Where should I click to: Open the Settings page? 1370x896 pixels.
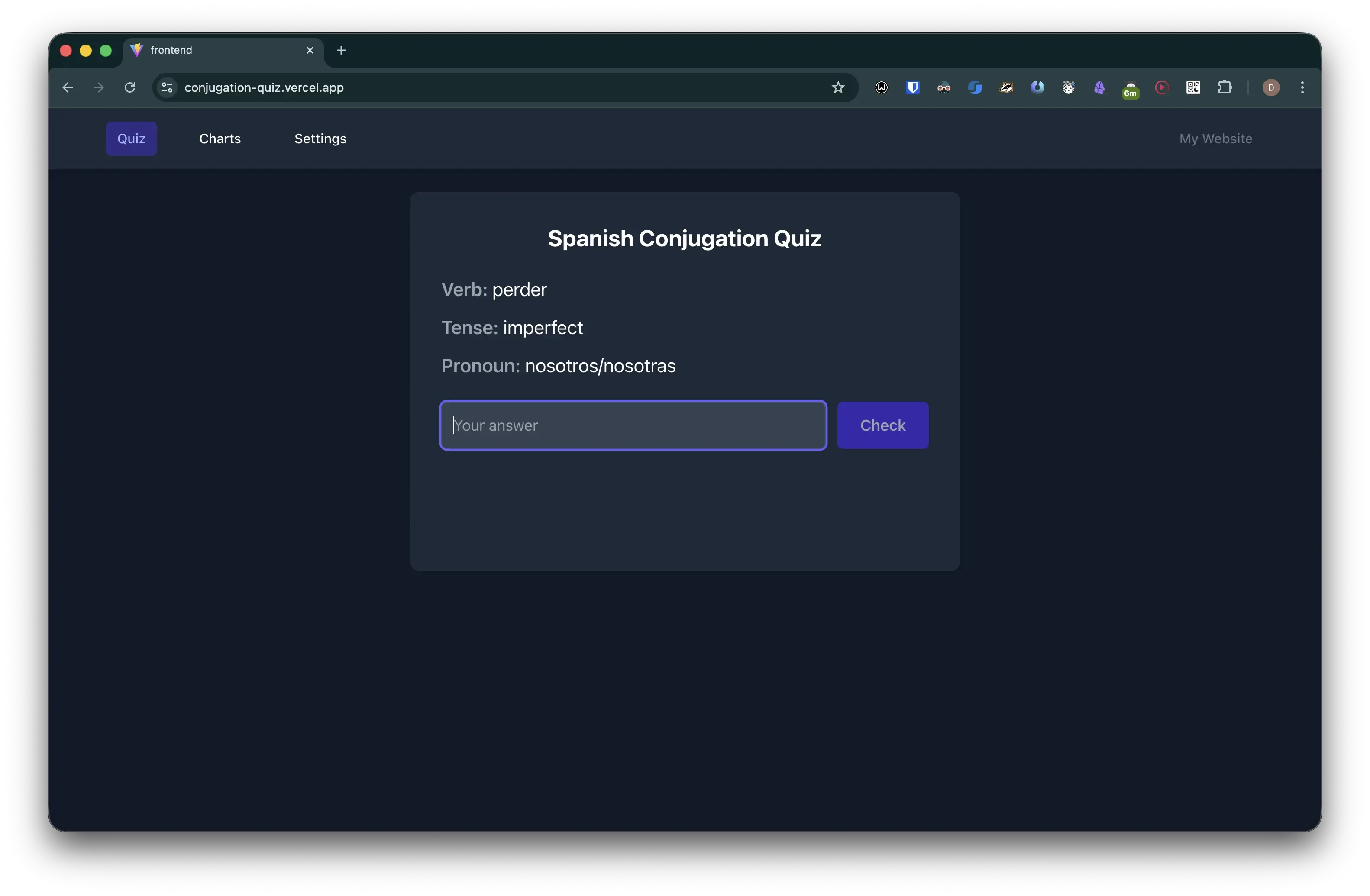[320, 139]
